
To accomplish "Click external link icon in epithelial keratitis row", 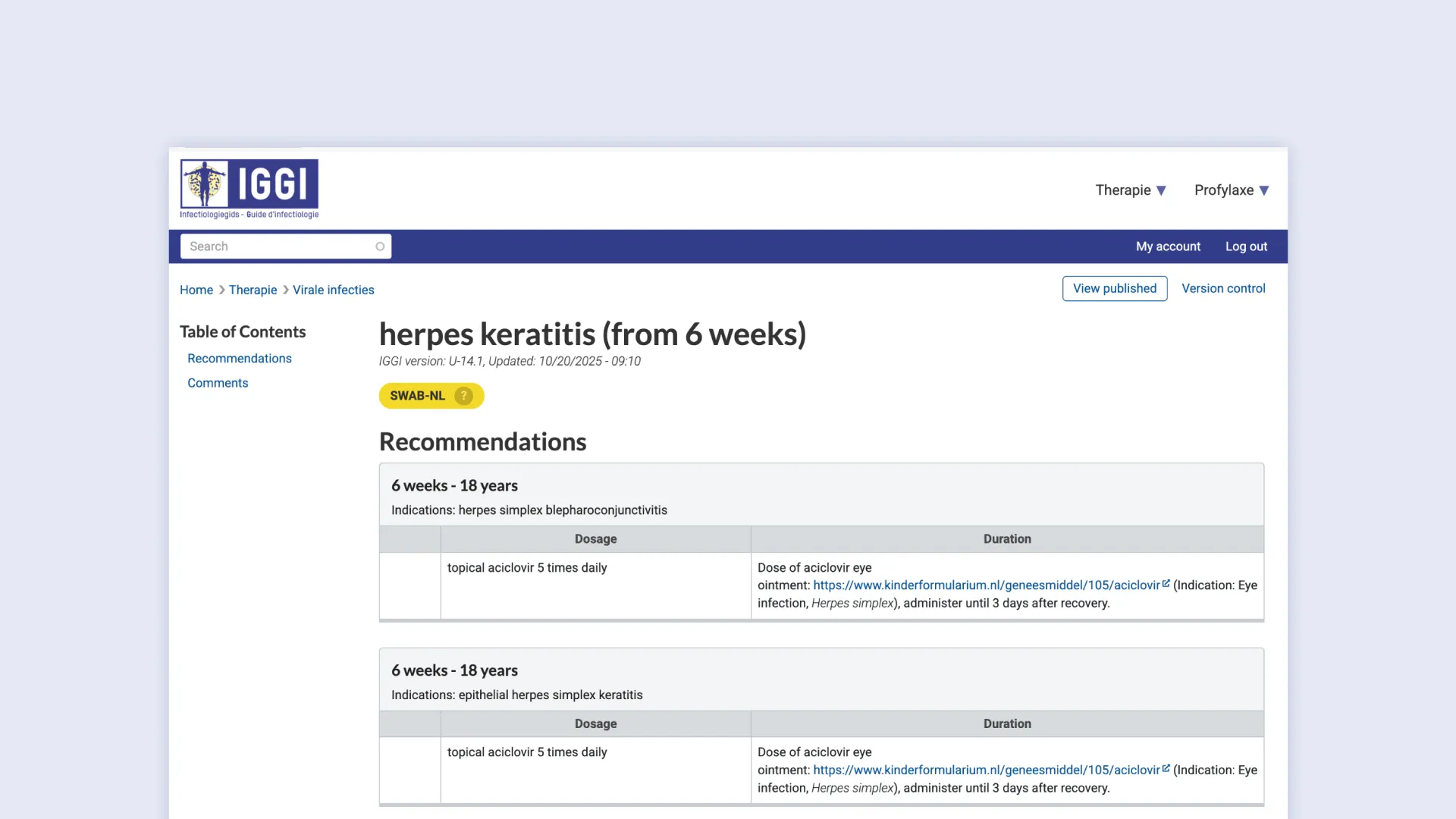I will [1166, 769].
